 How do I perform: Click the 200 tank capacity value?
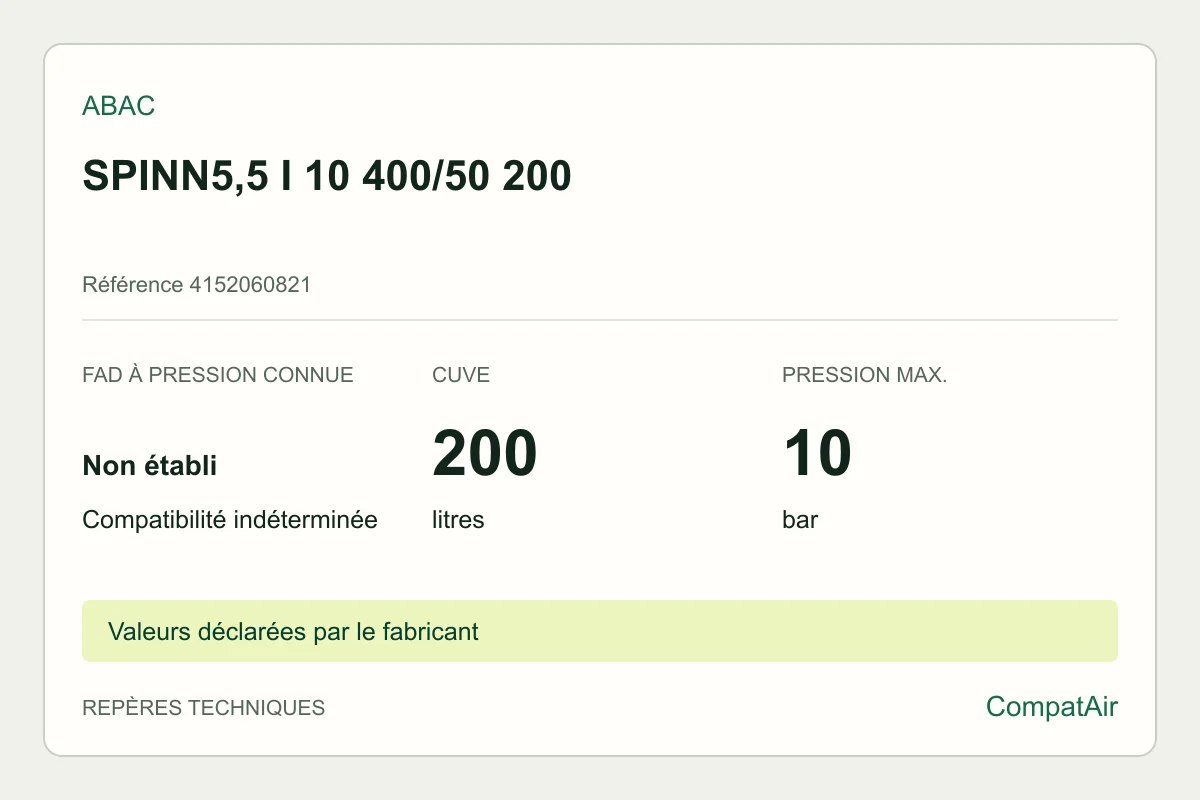coord(485,453)
